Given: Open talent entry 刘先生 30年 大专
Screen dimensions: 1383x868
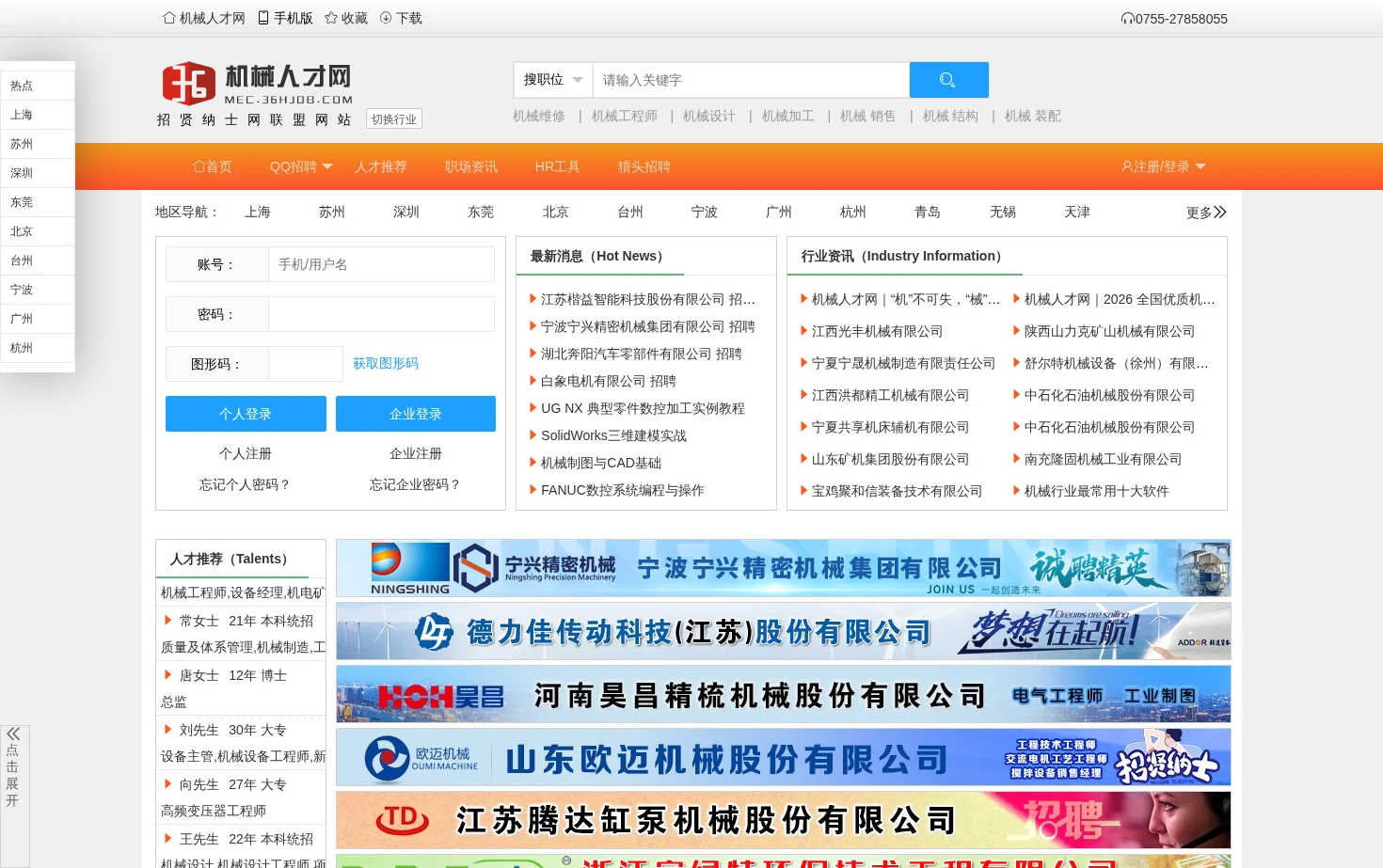Looking at the screenshot, I should coord(233,730).
